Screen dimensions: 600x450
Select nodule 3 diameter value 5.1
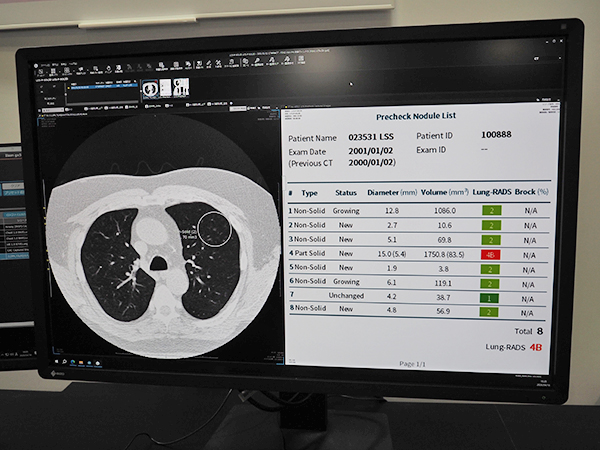tap(392, 240)
